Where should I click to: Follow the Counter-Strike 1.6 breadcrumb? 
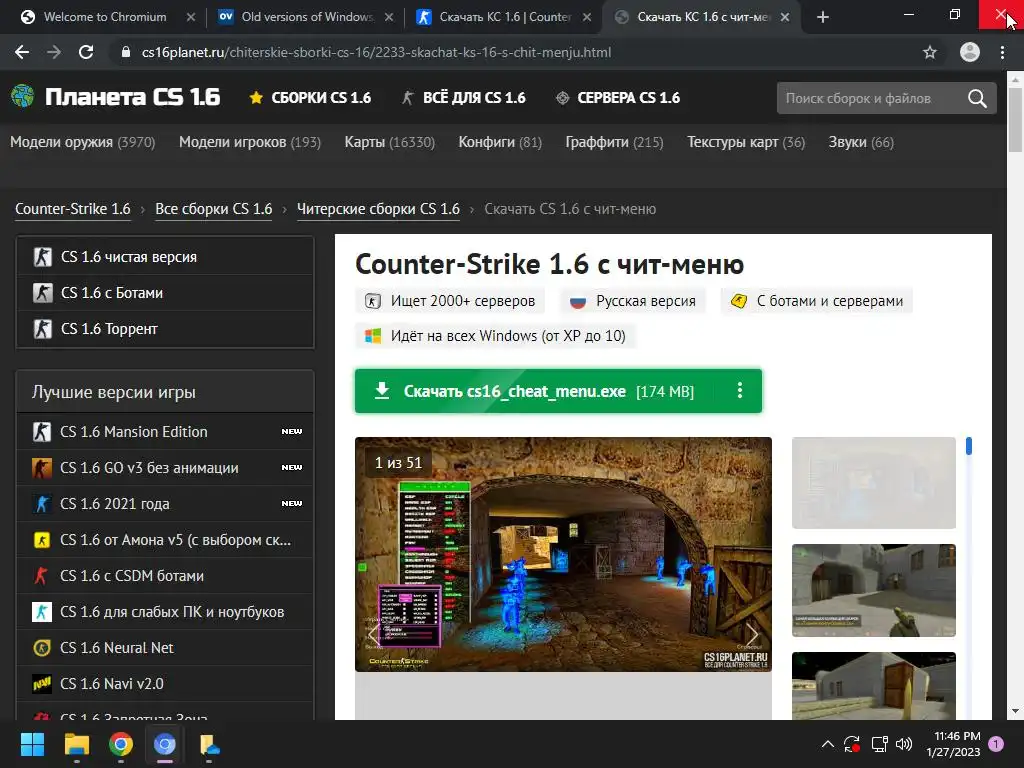[72, 209]
